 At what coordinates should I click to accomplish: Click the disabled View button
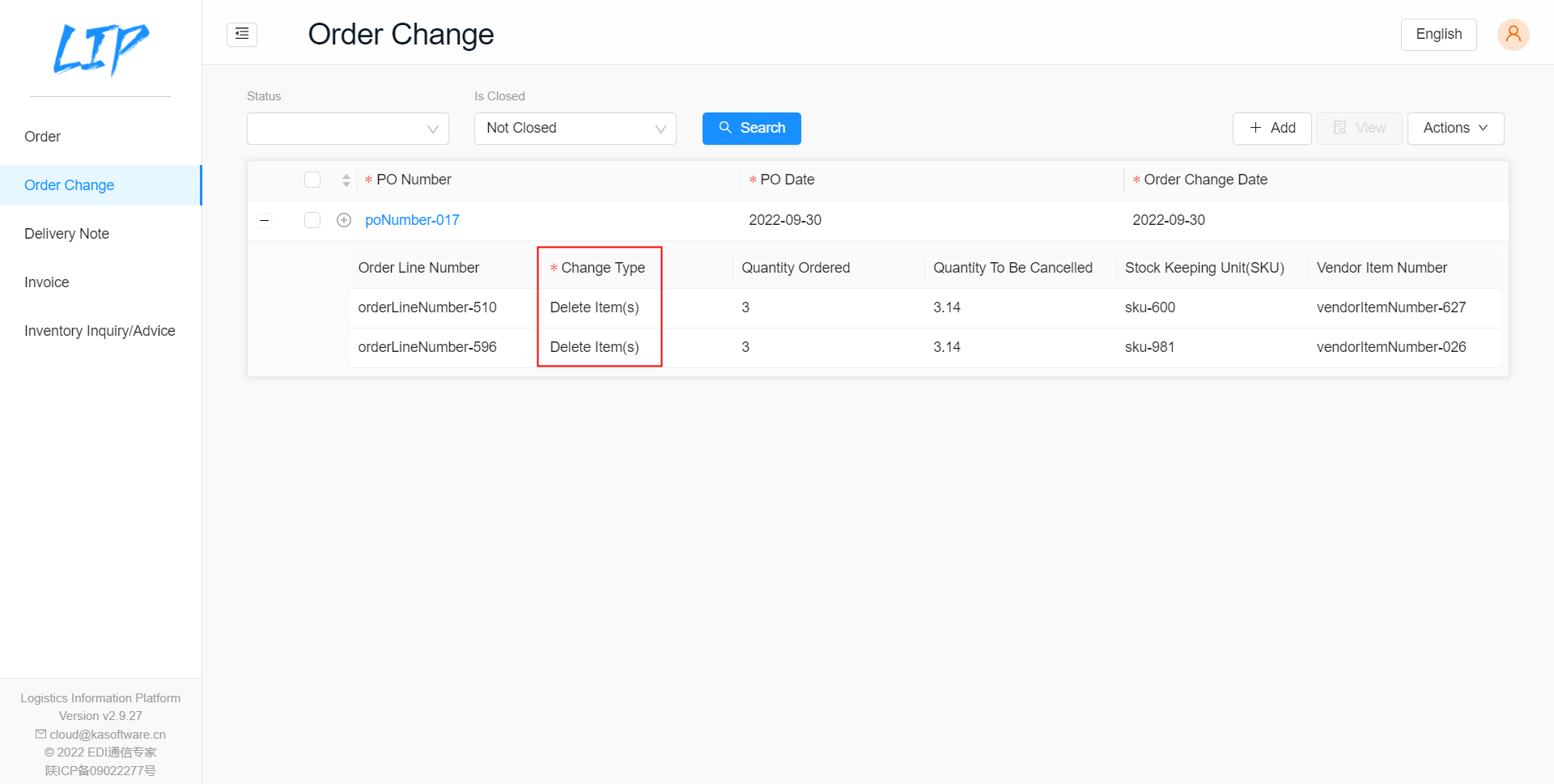(x=1360, y=129)
